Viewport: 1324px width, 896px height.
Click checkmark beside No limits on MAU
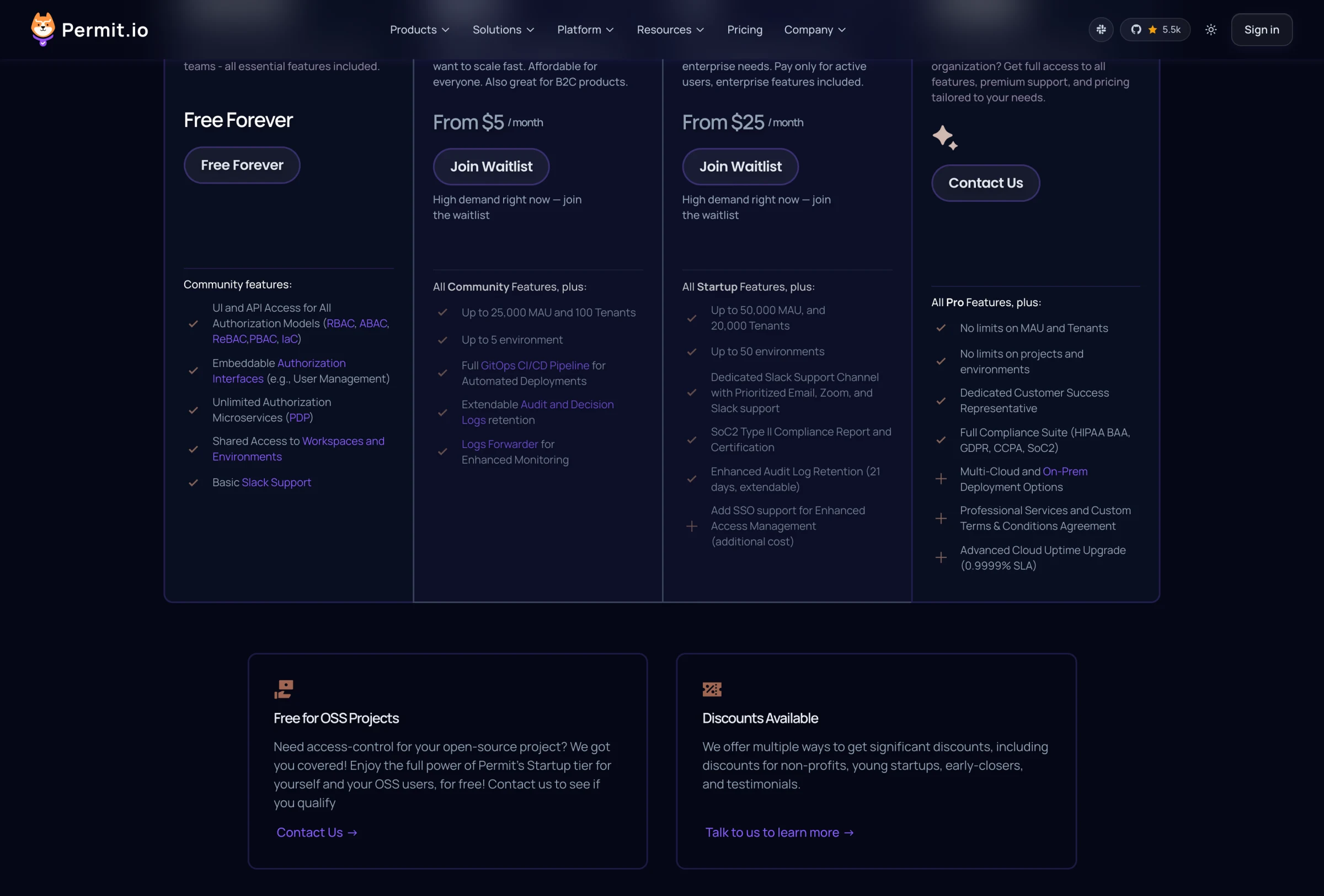[x=941, y=329]
